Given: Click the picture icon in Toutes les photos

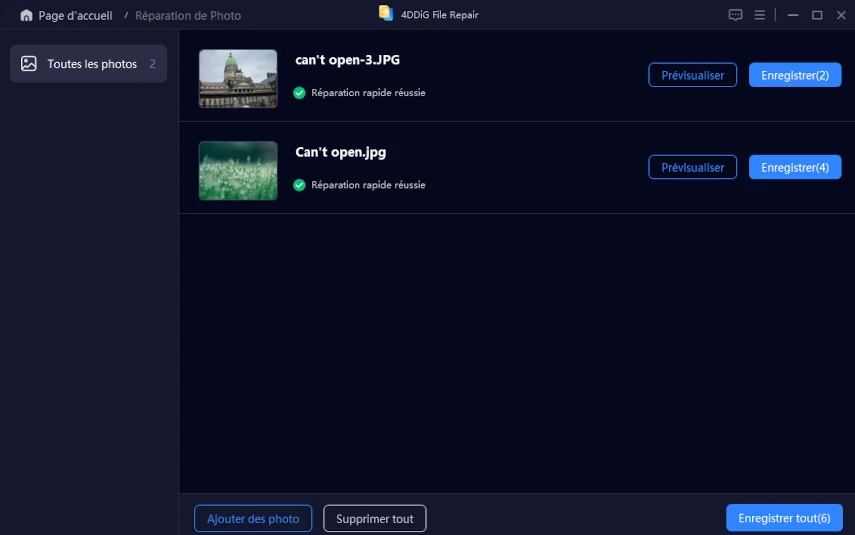Looking at the screenshot, I should click(29, 64).
